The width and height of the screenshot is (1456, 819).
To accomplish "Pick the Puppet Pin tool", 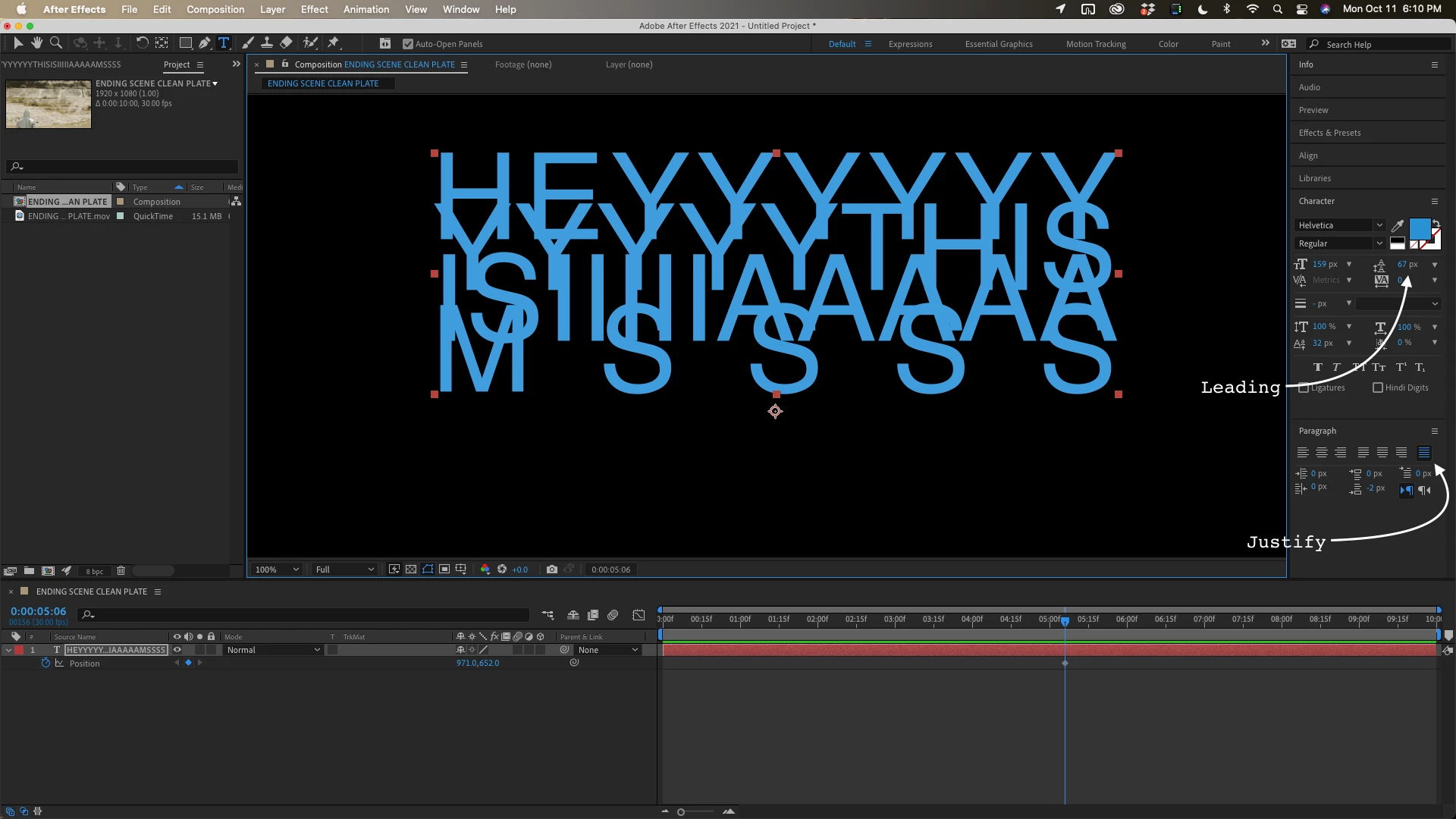I will point(333,43).
